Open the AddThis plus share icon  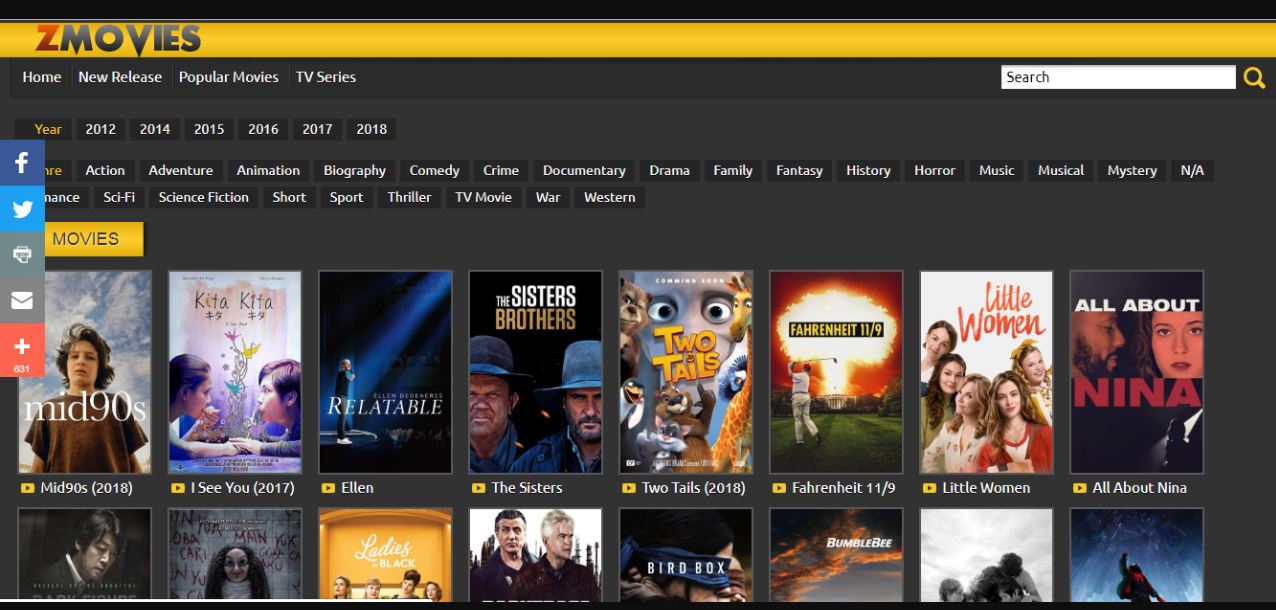click(x=21, y=346)
